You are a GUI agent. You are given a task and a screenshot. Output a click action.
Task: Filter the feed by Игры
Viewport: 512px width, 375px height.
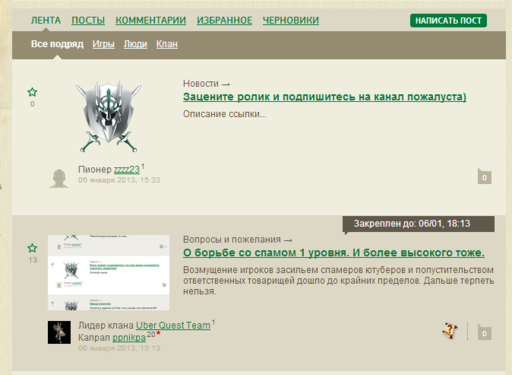tap(103, 44)
